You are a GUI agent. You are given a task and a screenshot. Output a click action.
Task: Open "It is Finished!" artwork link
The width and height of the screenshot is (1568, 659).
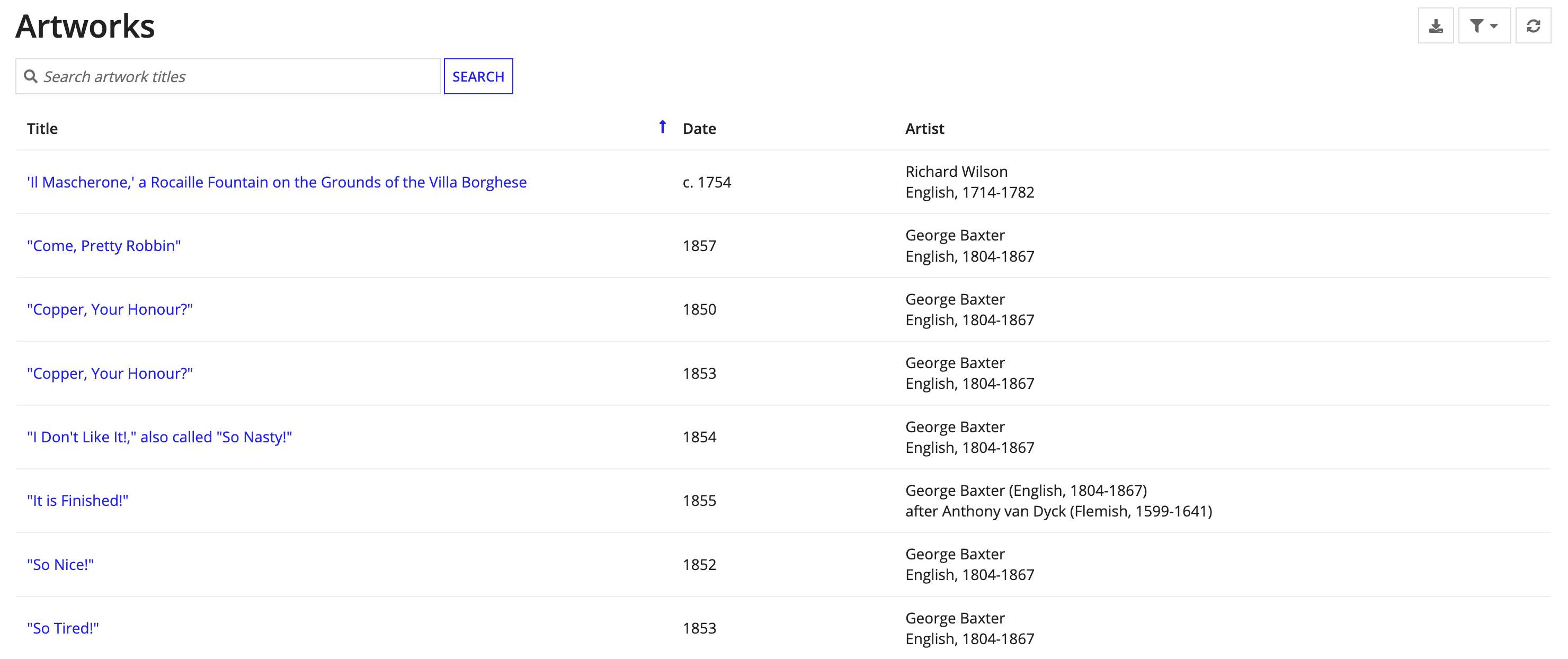coord(77,500)
